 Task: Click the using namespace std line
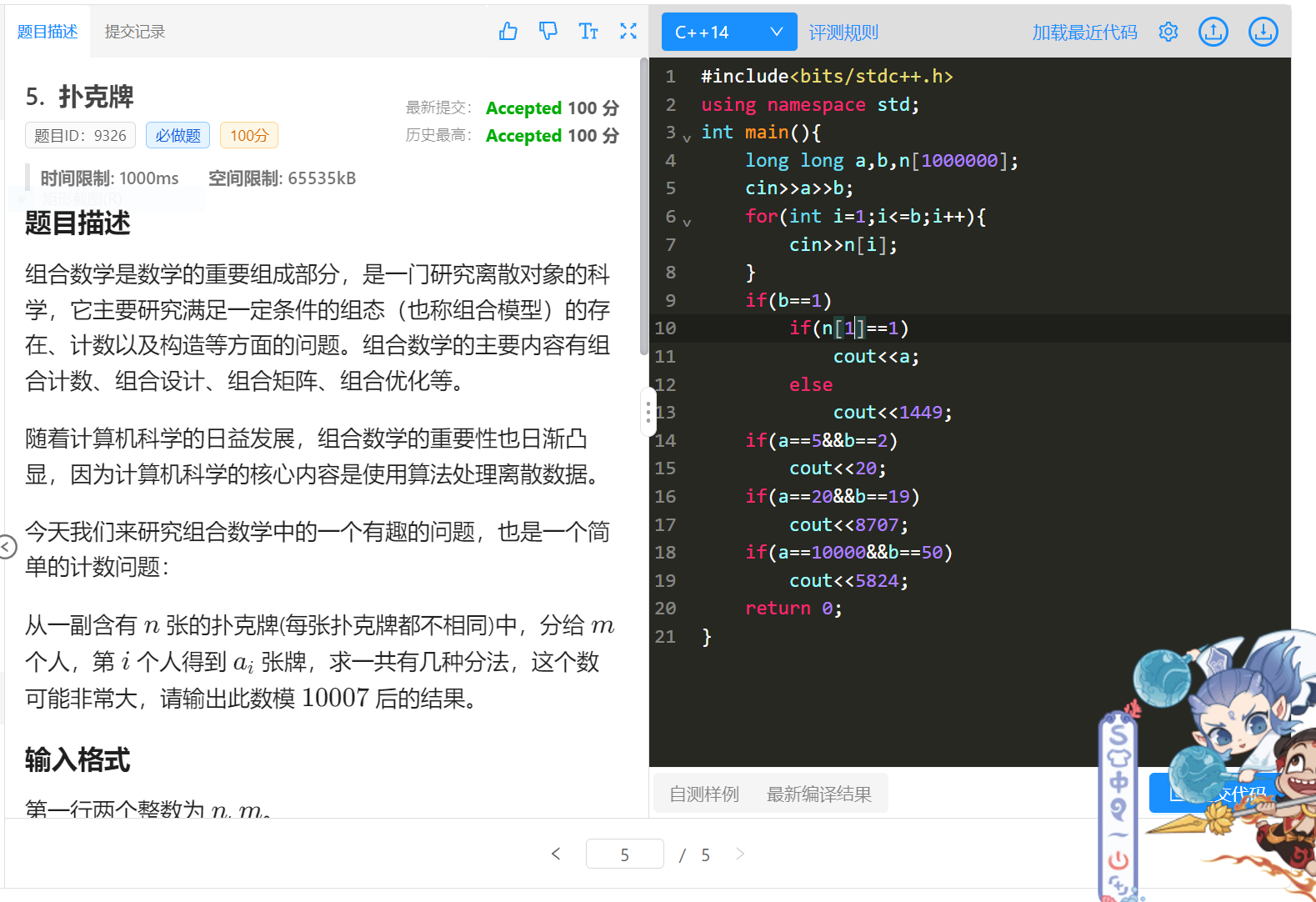(x=810, y=104)
